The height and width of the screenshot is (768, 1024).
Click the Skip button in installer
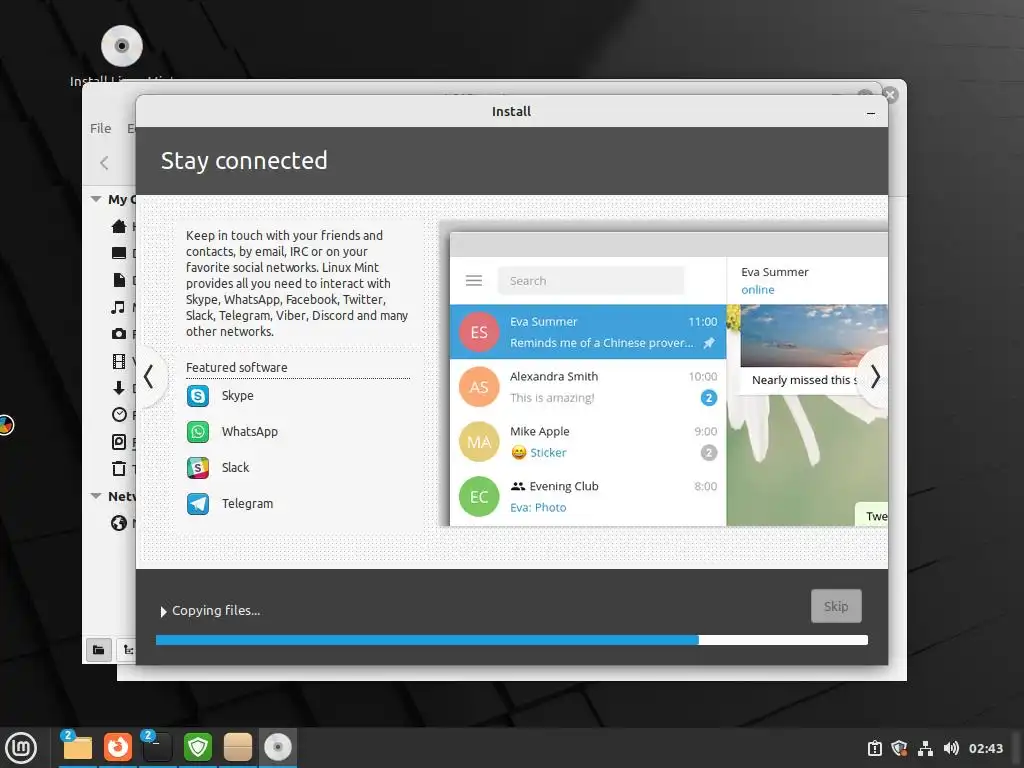pos(836,606)
